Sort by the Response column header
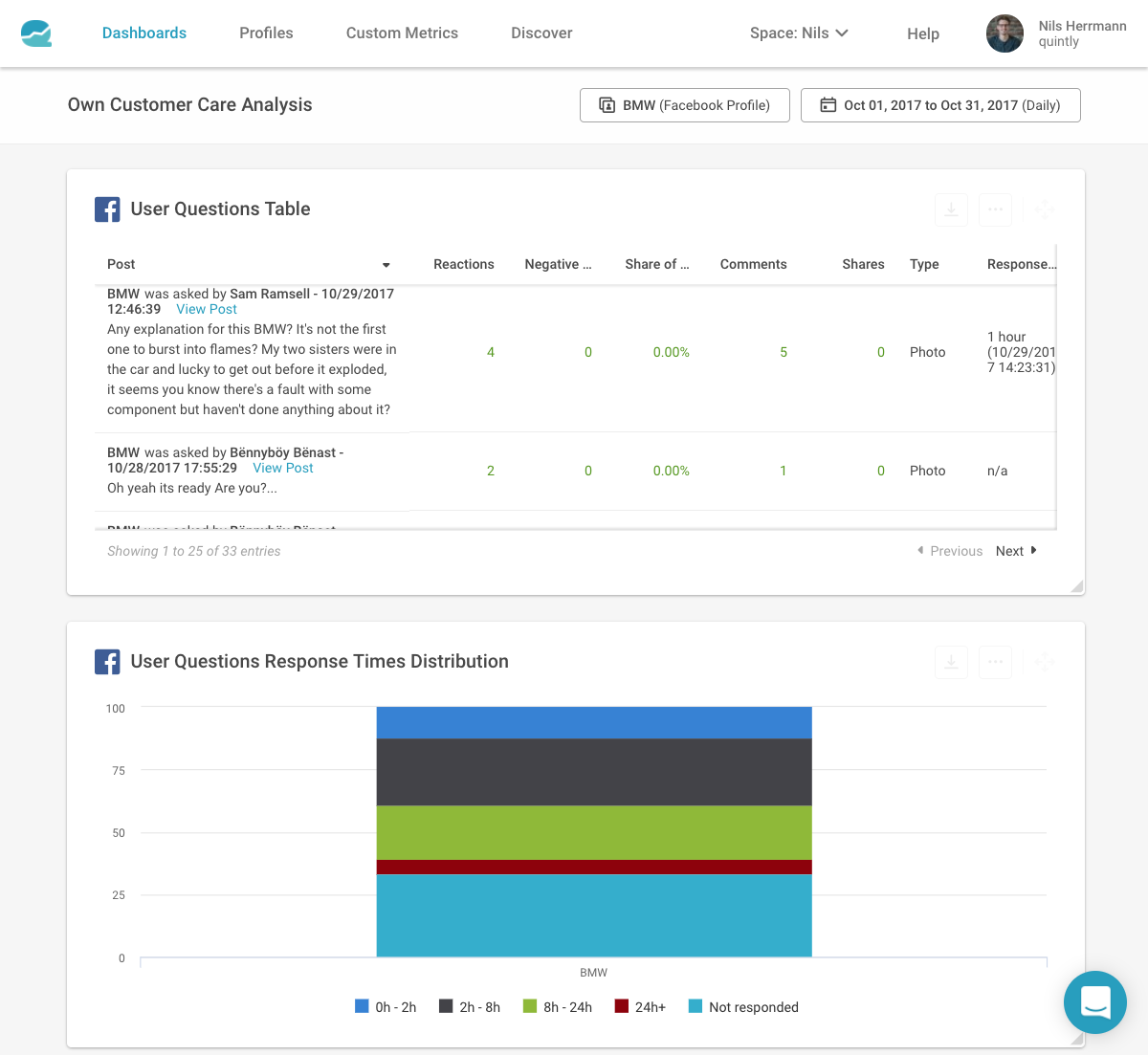This screenshot has height=1055, width=1148. 1022,264
